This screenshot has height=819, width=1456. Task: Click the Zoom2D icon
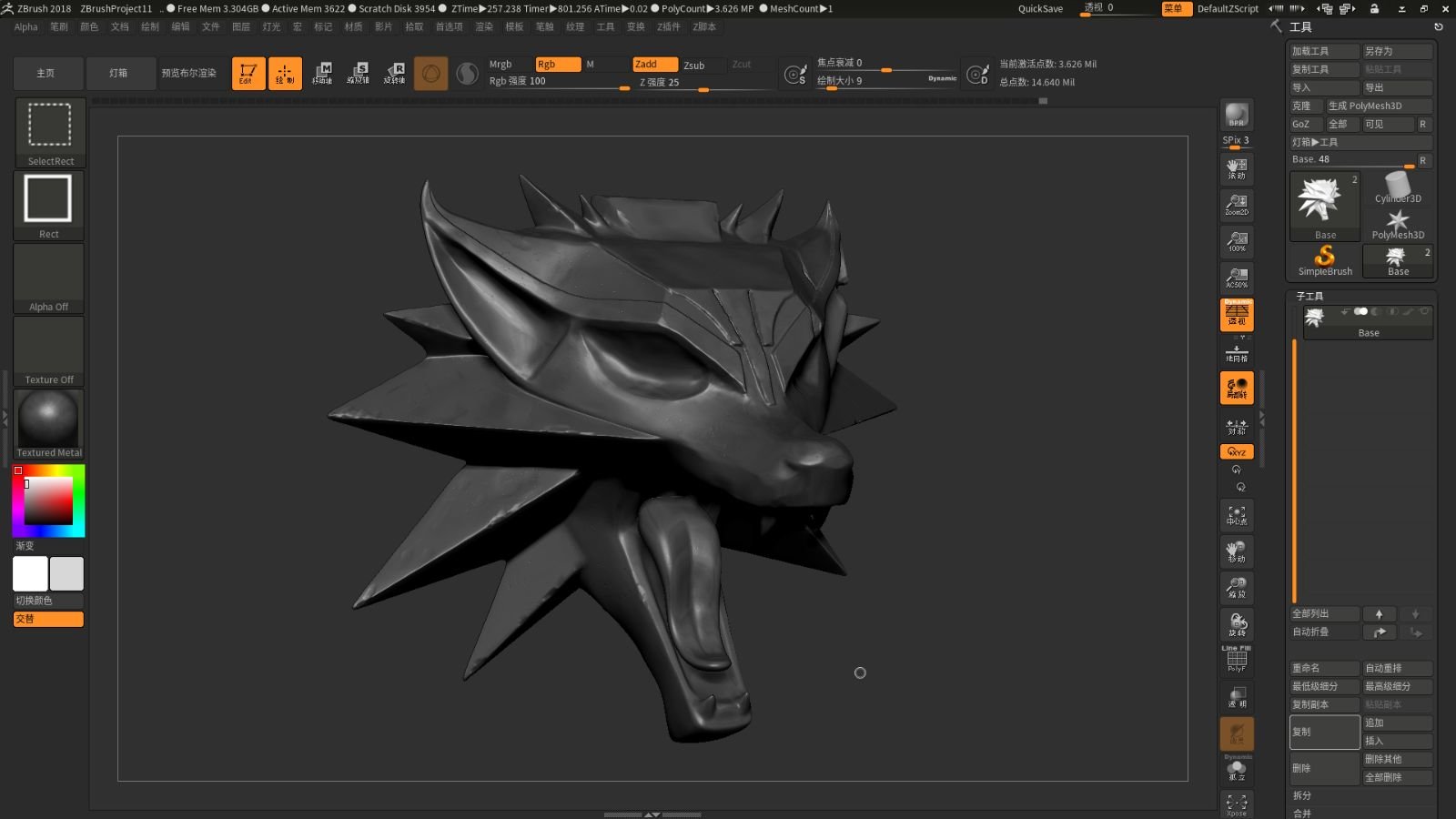click(x=1237, y=205)
